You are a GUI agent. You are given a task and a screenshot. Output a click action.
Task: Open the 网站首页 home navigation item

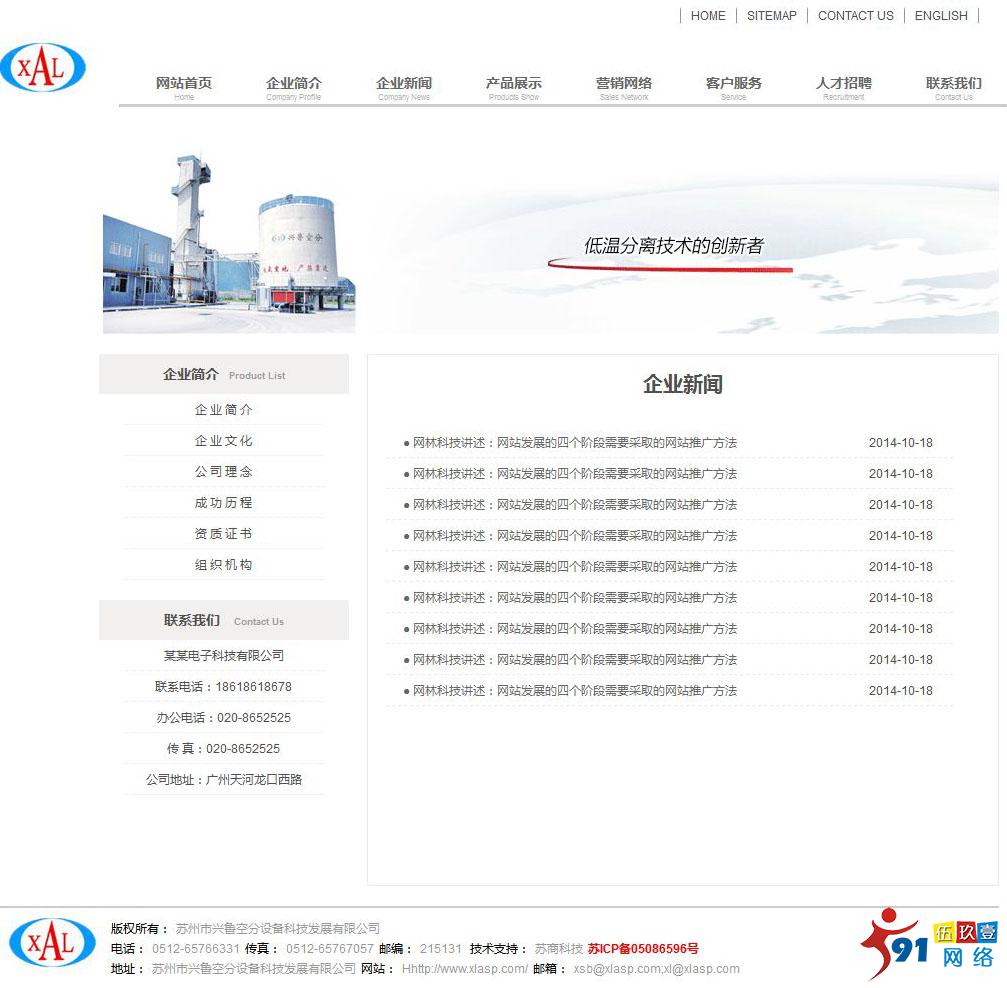(183, 86)
